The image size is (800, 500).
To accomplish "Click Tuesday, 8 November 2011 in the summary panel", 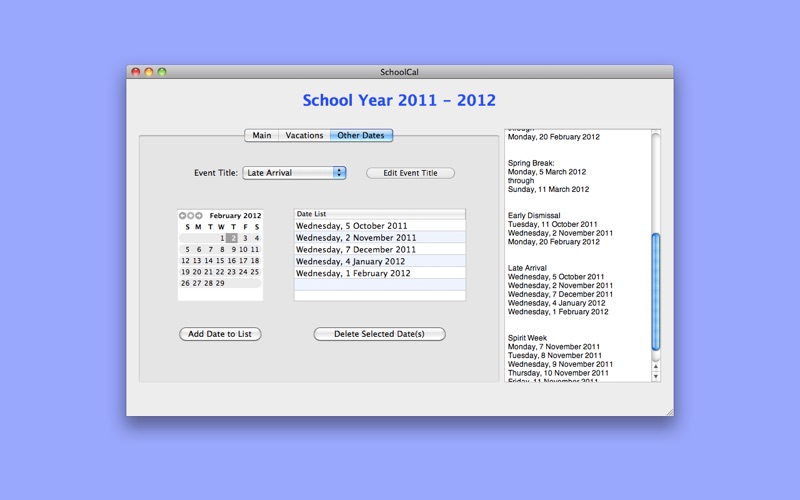I will pos(555,355).
